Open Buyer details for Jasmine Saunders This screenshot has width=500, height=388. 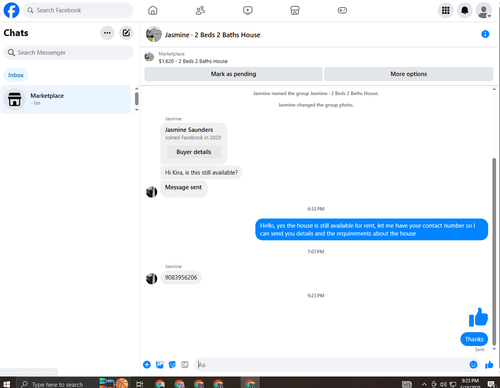pos(194,152)
